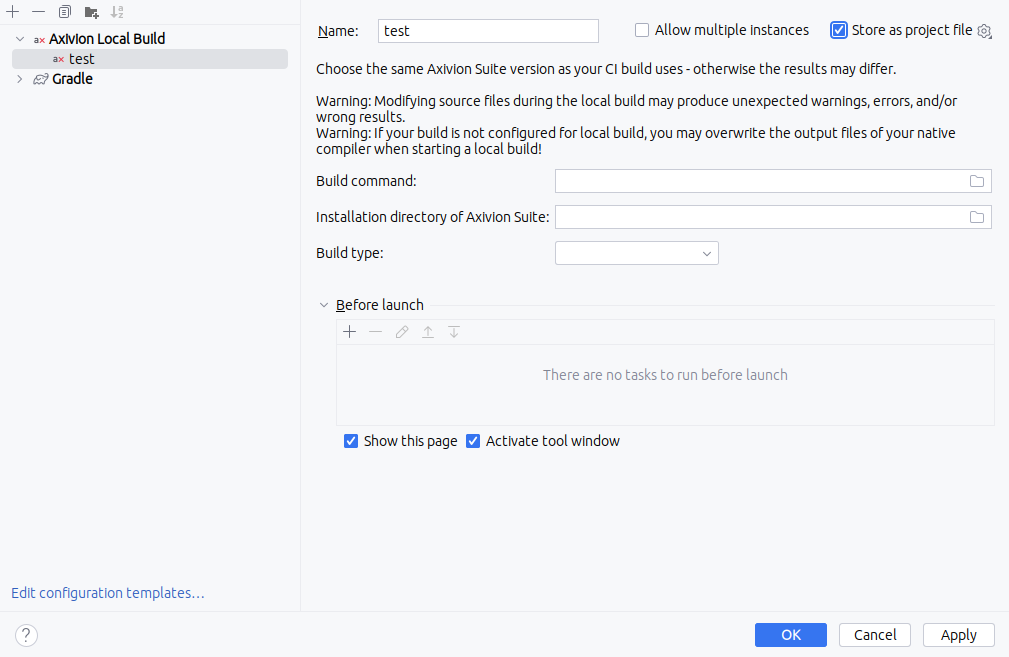This screenshot has height=657, width=1009.
Task: Create a new configuration folder
Action: pyautogui.click(x=91, y=12)
